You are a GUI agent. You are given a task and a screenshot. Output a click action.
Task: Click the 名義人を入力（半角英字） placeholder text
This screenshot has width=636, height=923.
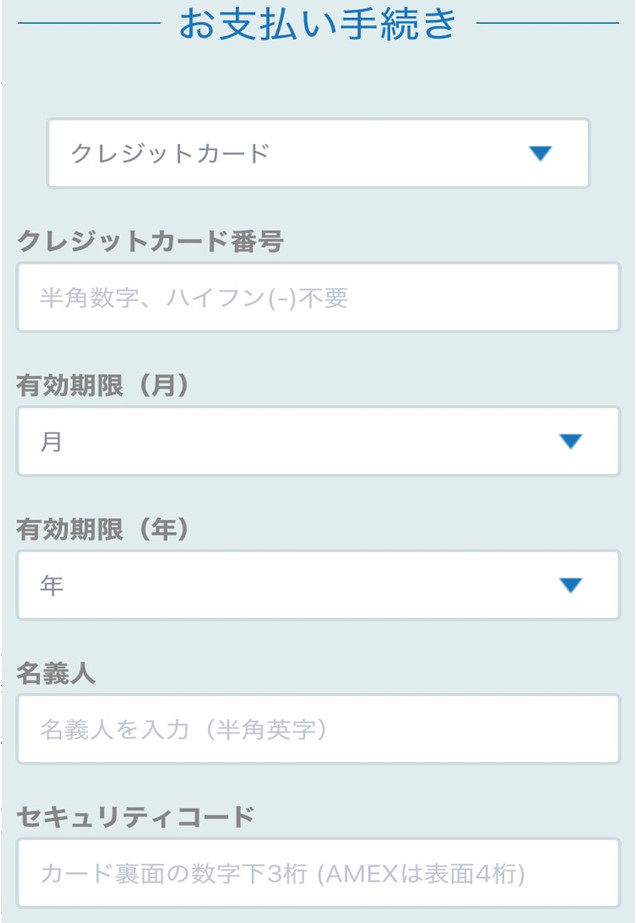tap(184, 730)
